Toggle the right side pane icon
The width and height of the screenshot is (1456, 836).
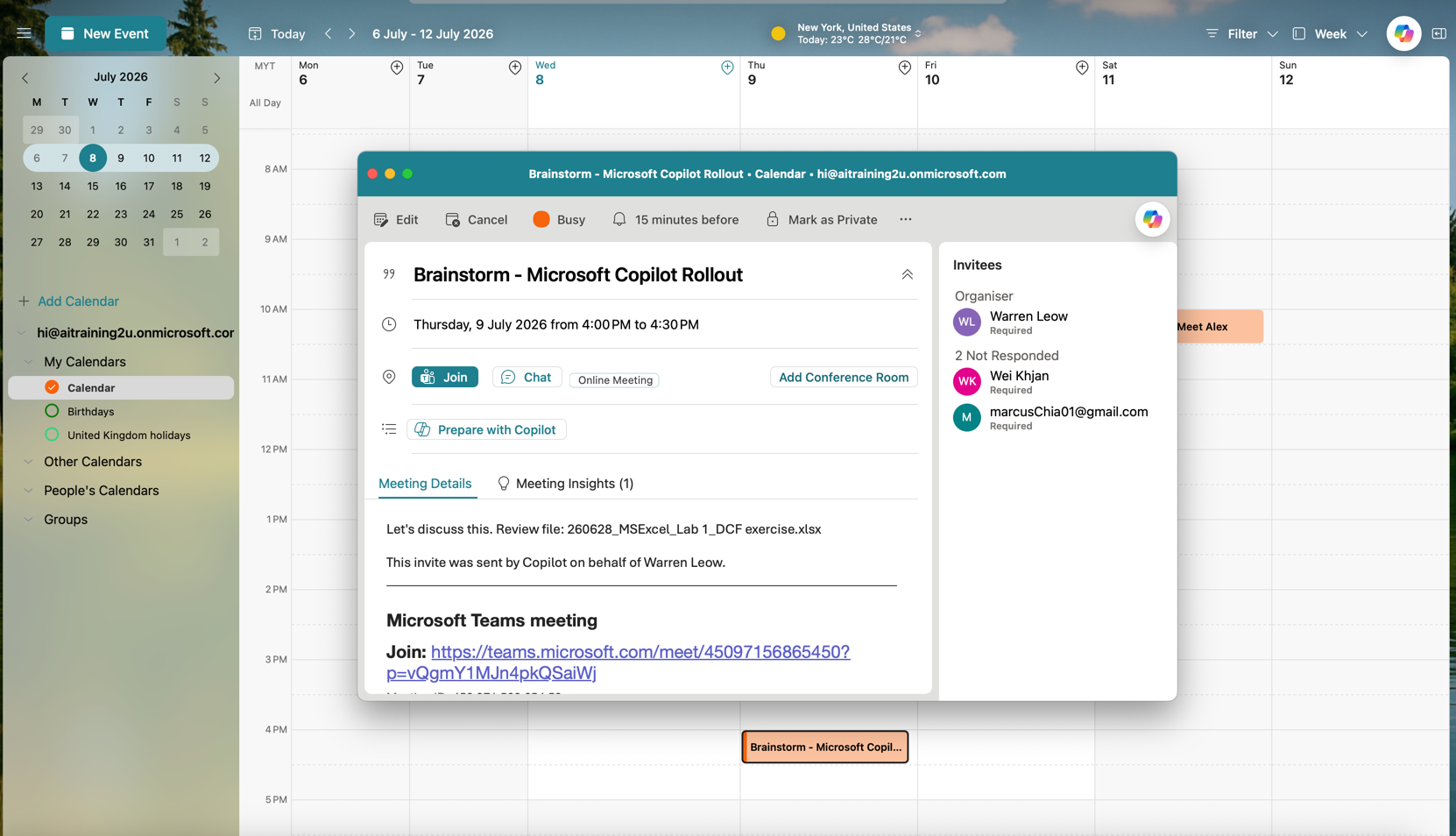[1438, 33]
